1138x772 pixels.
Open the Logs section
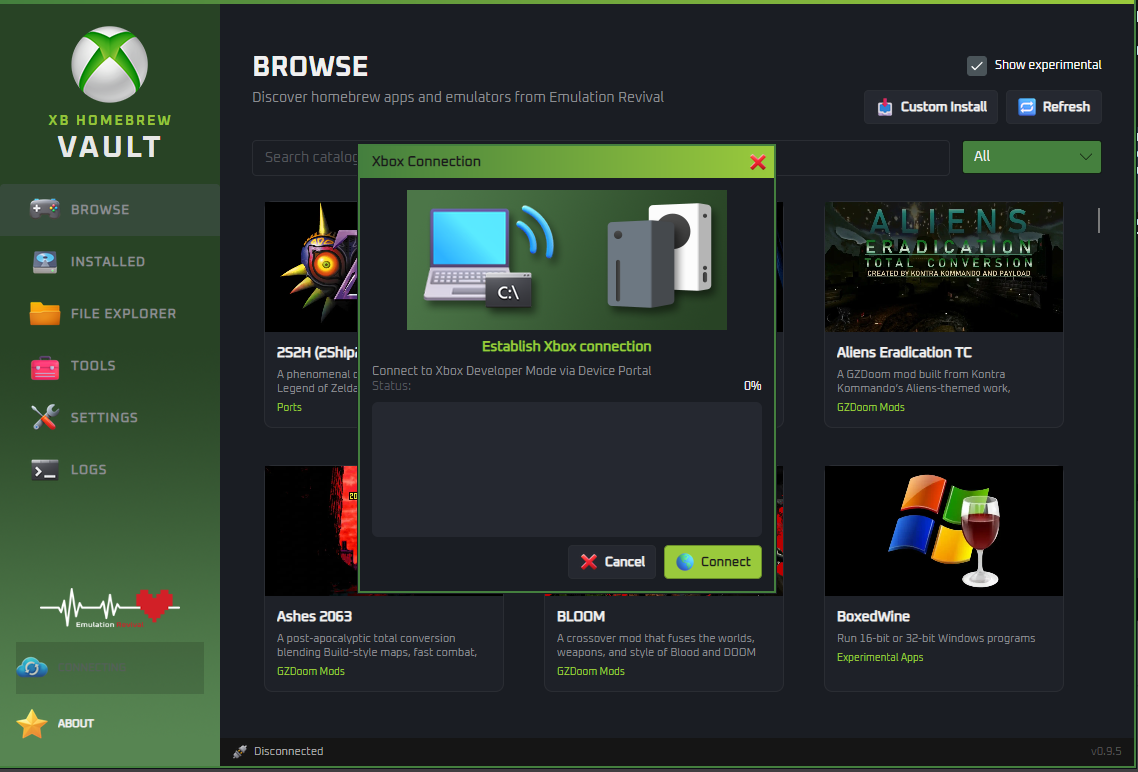point(110,470)
